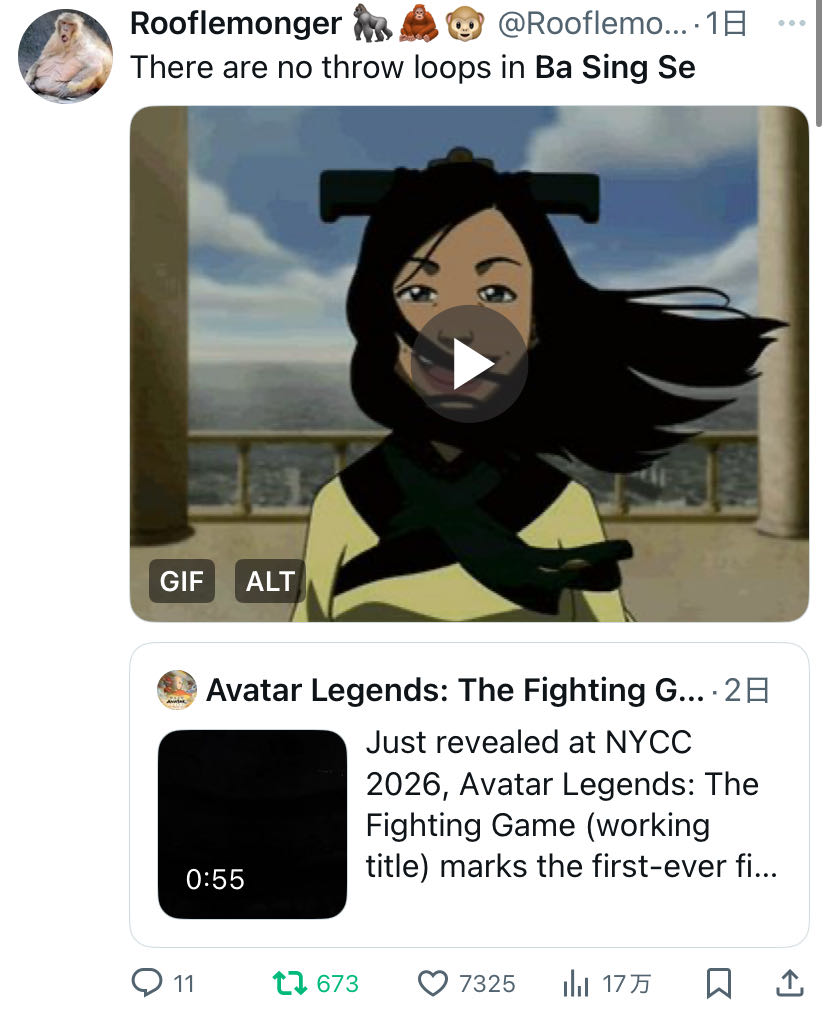The width and height of the screenshot is (828, 1016).
Task: Click the scrollbar at the right edge
Action: tap(820, 64)
